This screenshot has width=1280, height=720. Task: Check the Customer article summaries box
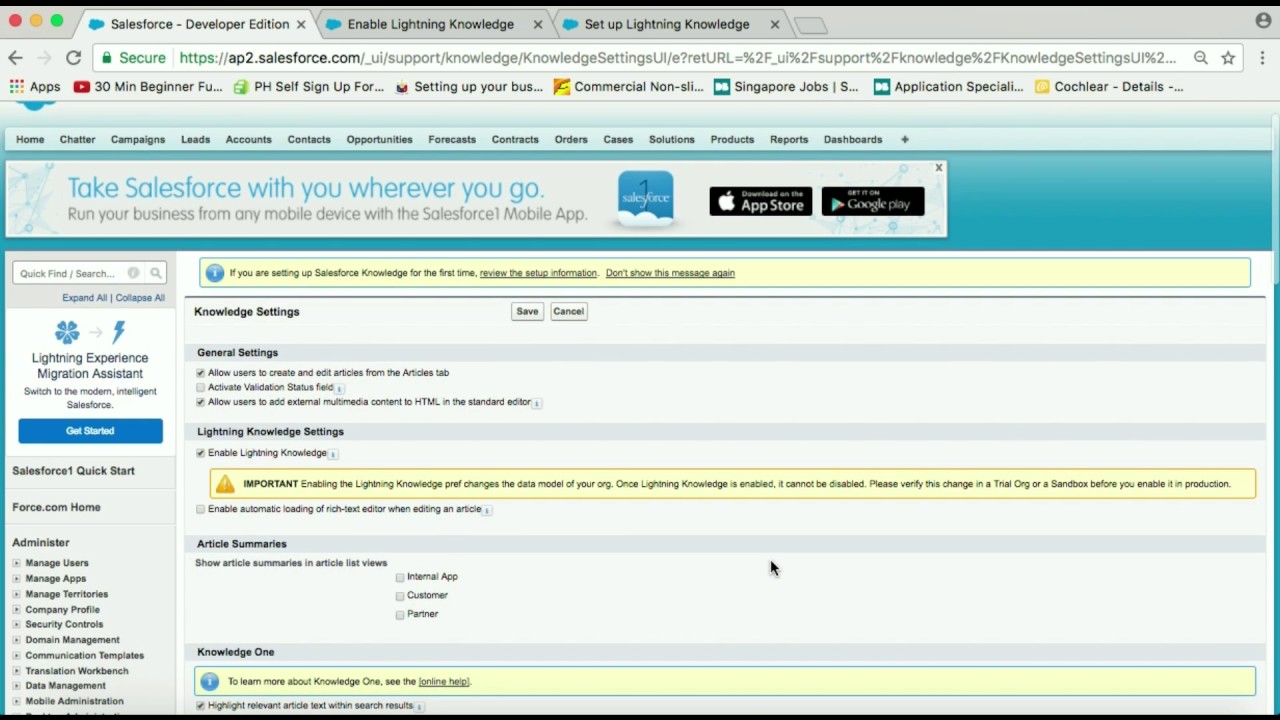(x=400, y=596)
